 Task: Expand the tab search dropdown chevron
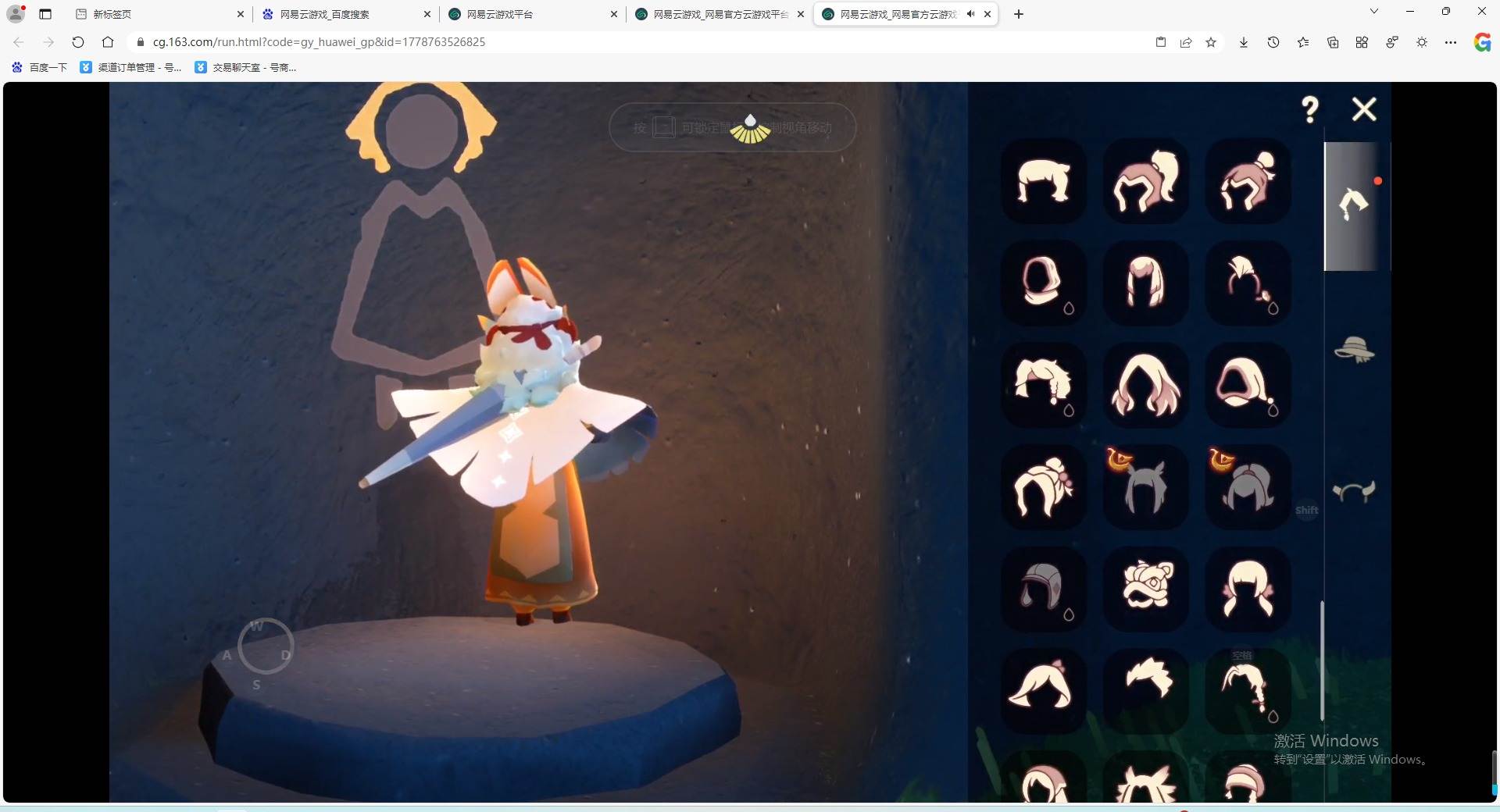pos(1374,11)
